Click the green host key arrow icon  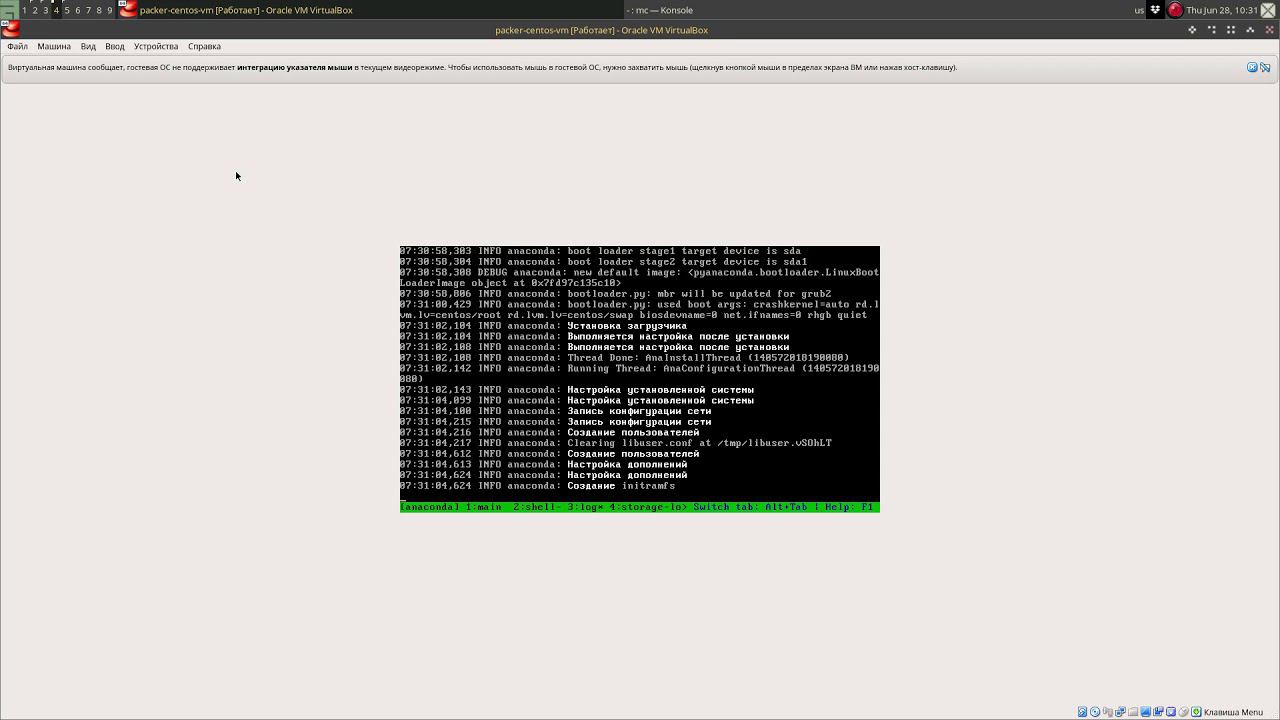tap(1196, 712)
